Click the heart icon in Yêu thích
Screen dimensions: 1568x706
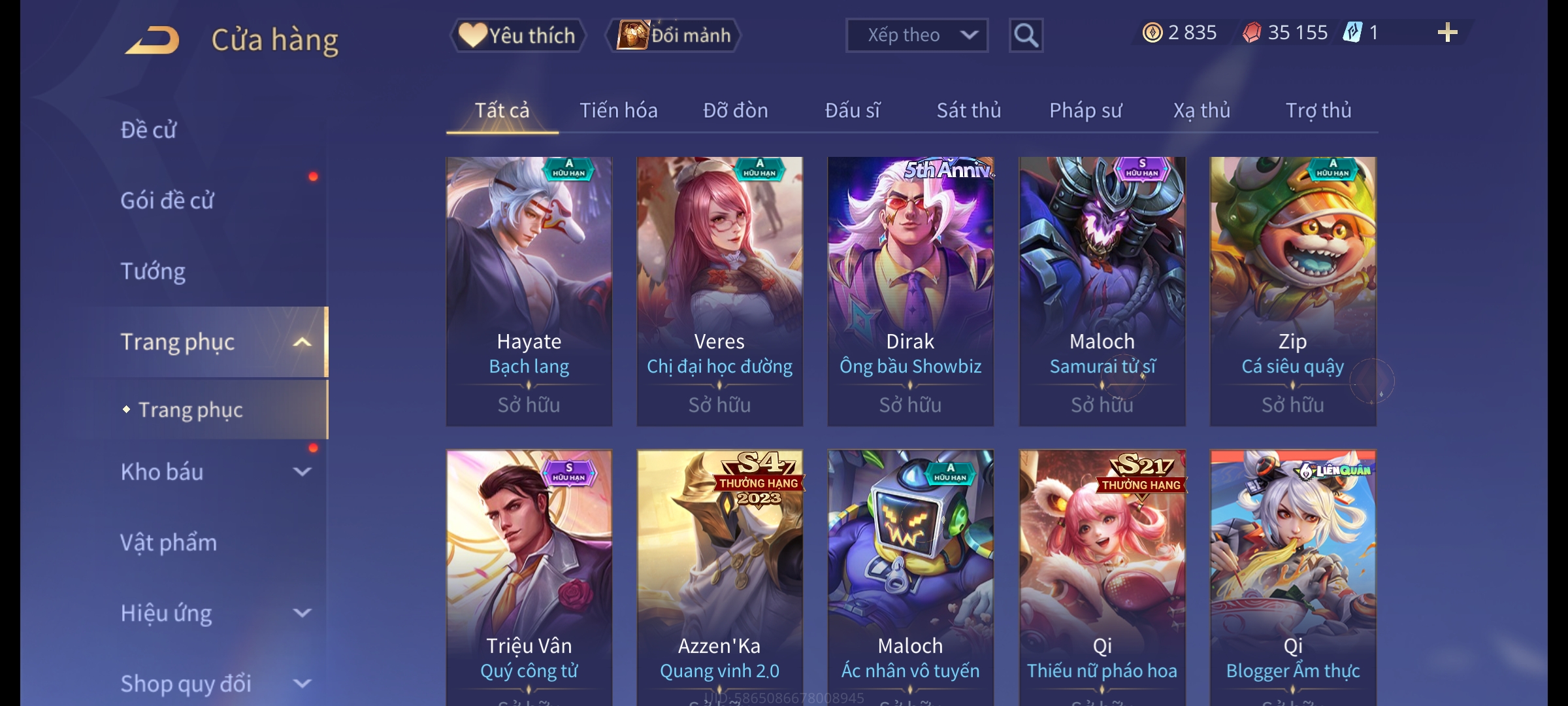[472, 35]
